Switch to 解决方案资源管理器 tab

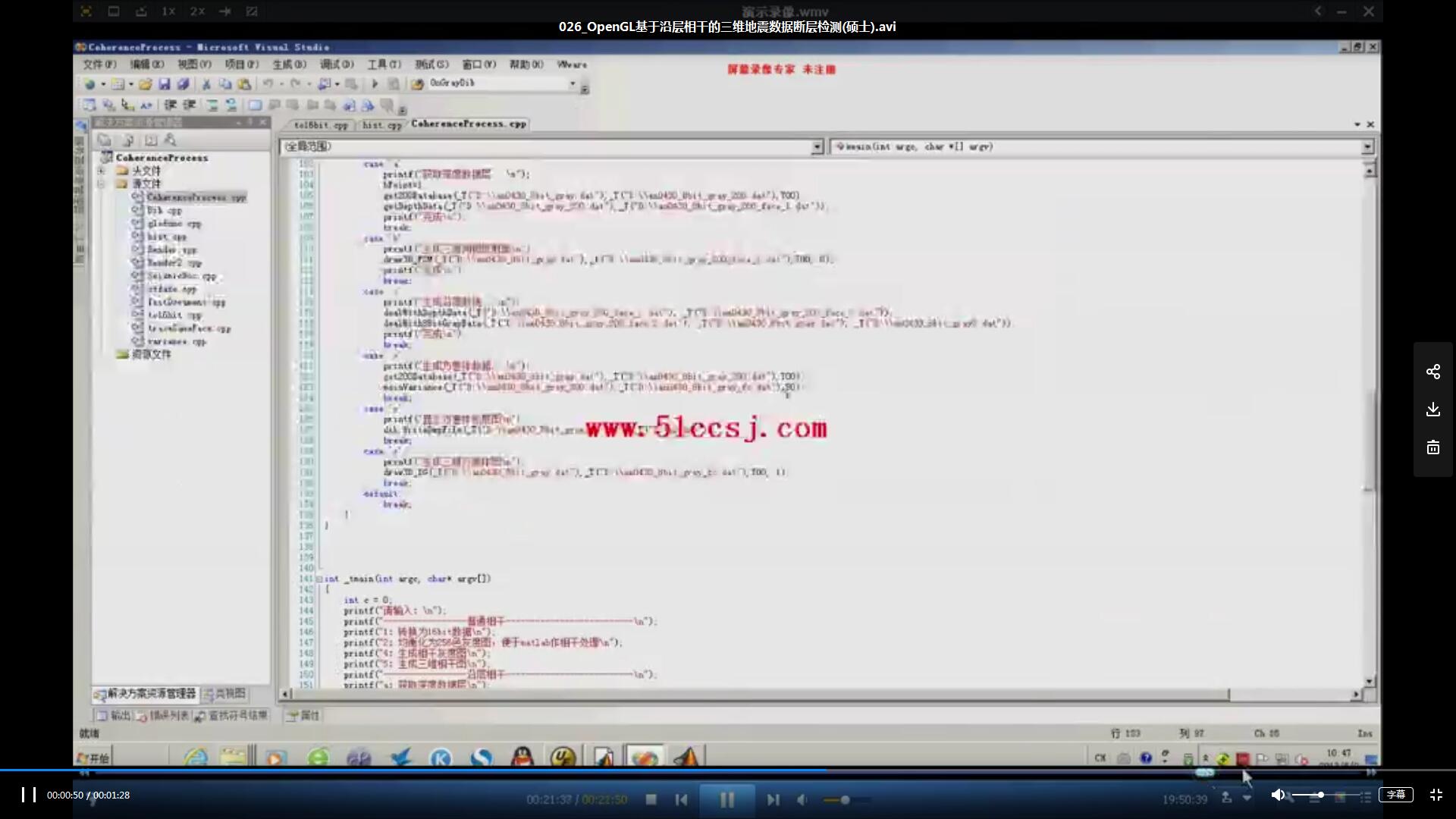(x=145, y=694)
